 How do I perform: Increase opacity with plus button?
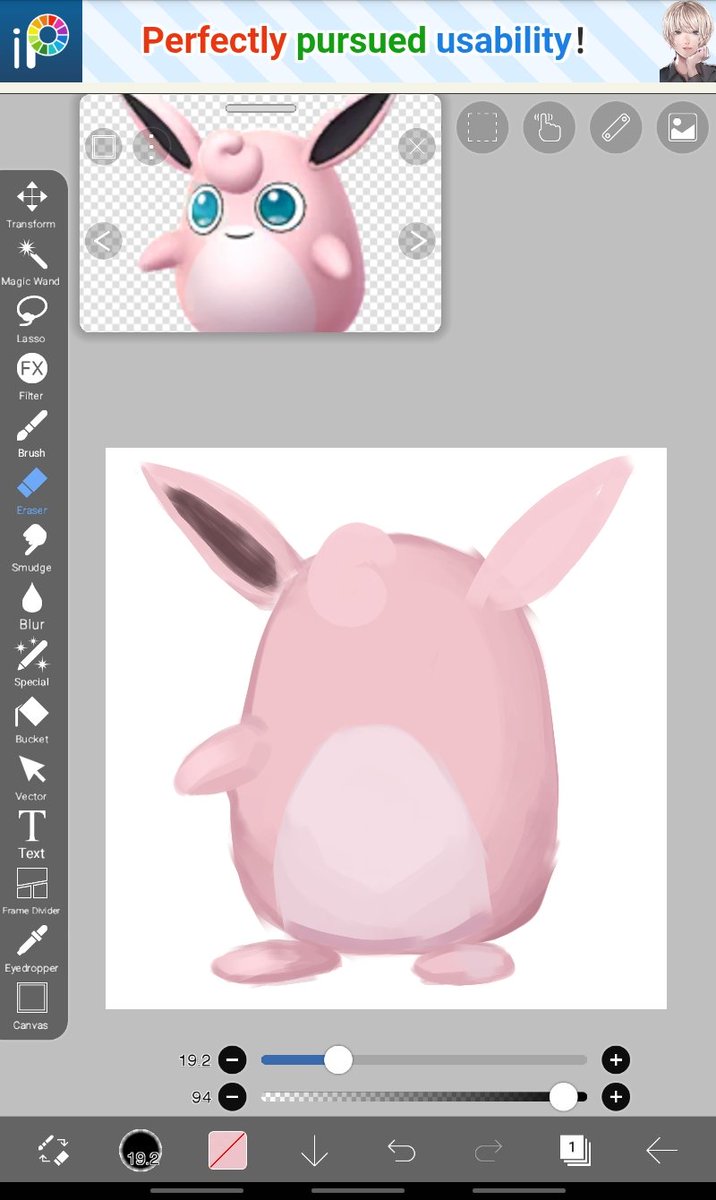[x=615, y=1097]
